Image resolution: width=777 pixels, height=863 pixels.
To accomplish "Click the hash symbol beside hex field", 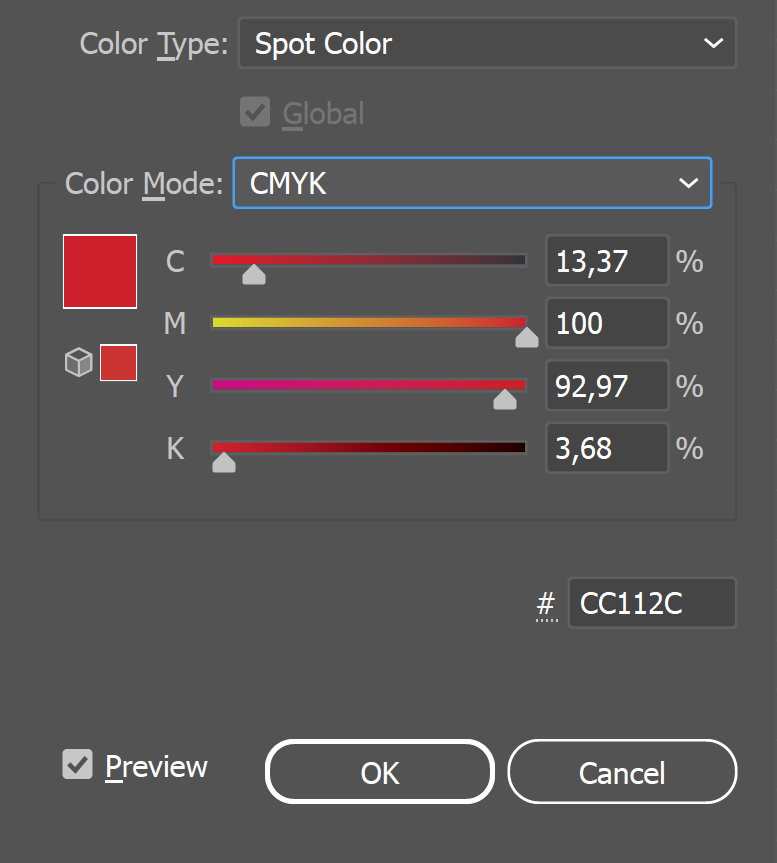I will 546,604.
